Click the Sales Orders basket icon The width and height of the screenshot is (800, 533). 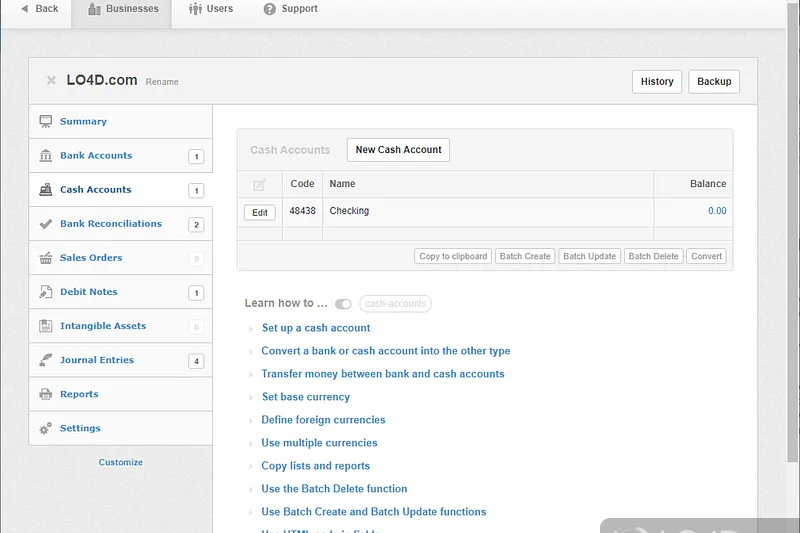coord(46,258)
